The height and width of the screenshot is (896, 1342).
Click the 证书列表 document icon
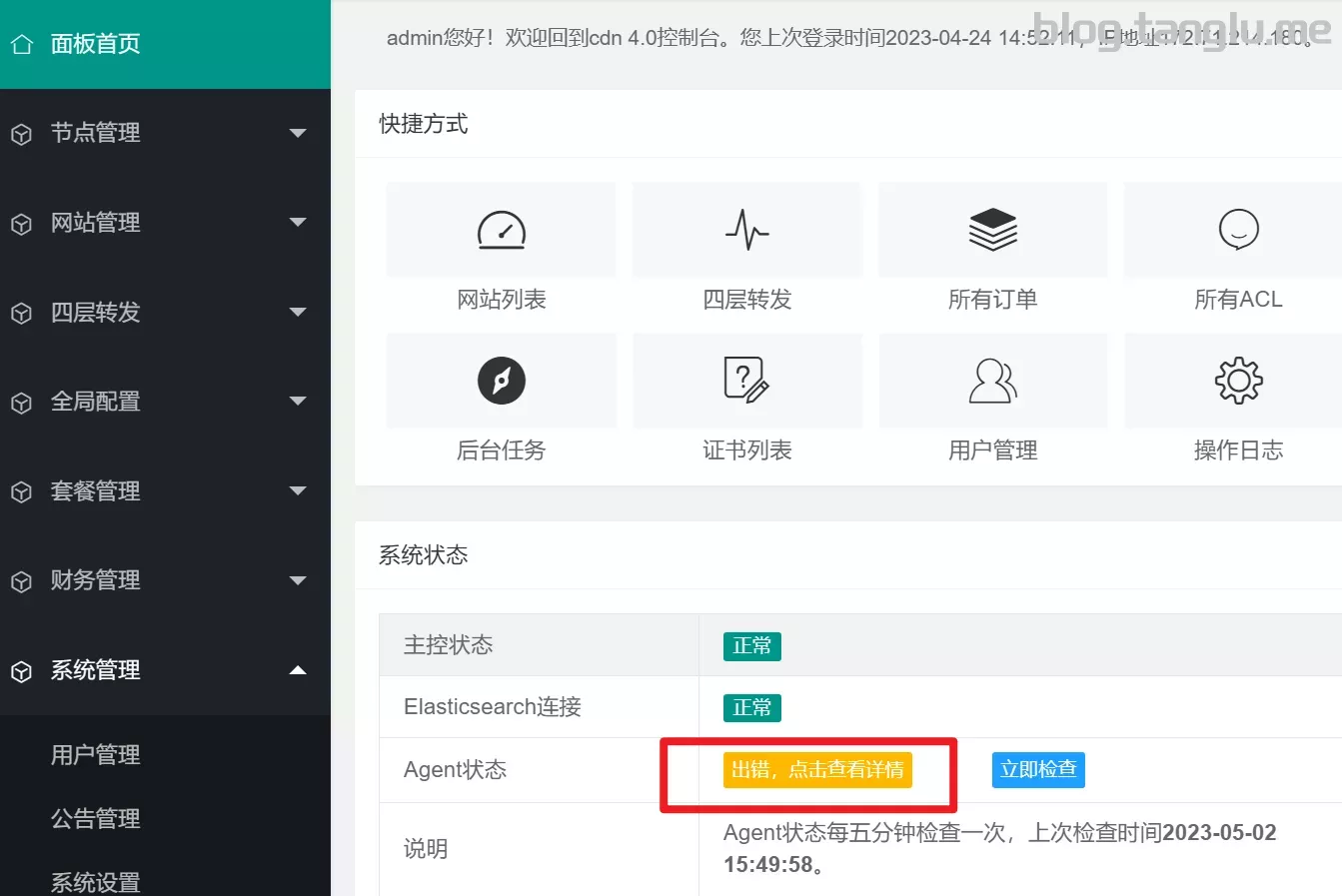click(746, 381)
